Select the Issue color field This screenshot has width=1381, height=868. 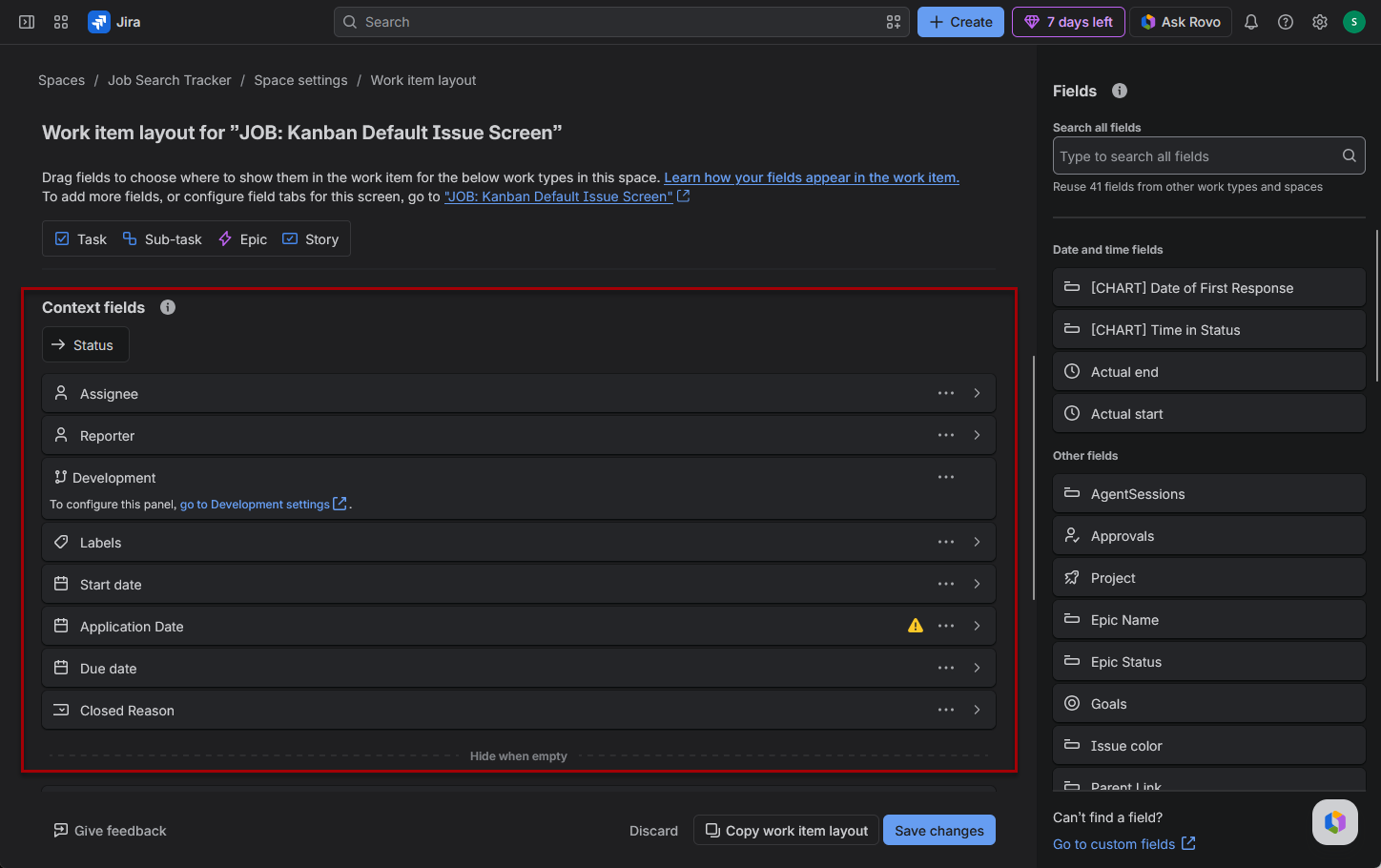1208,745
